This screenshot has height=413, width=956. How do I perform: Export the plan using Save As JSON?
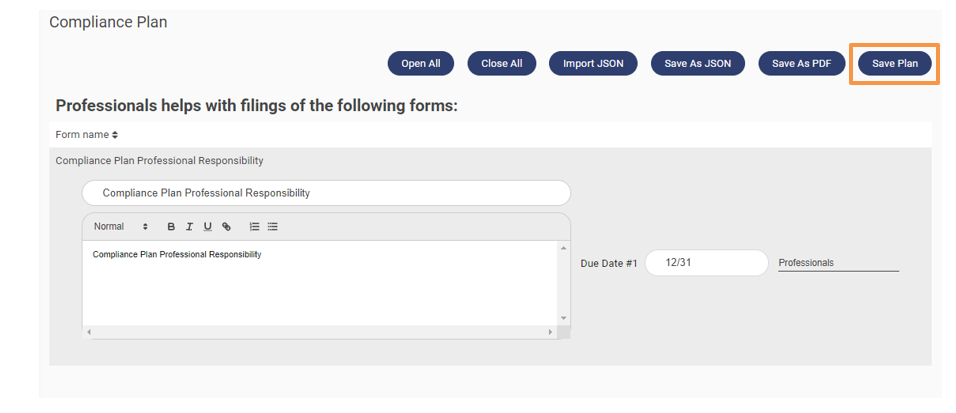pos(697,63)
